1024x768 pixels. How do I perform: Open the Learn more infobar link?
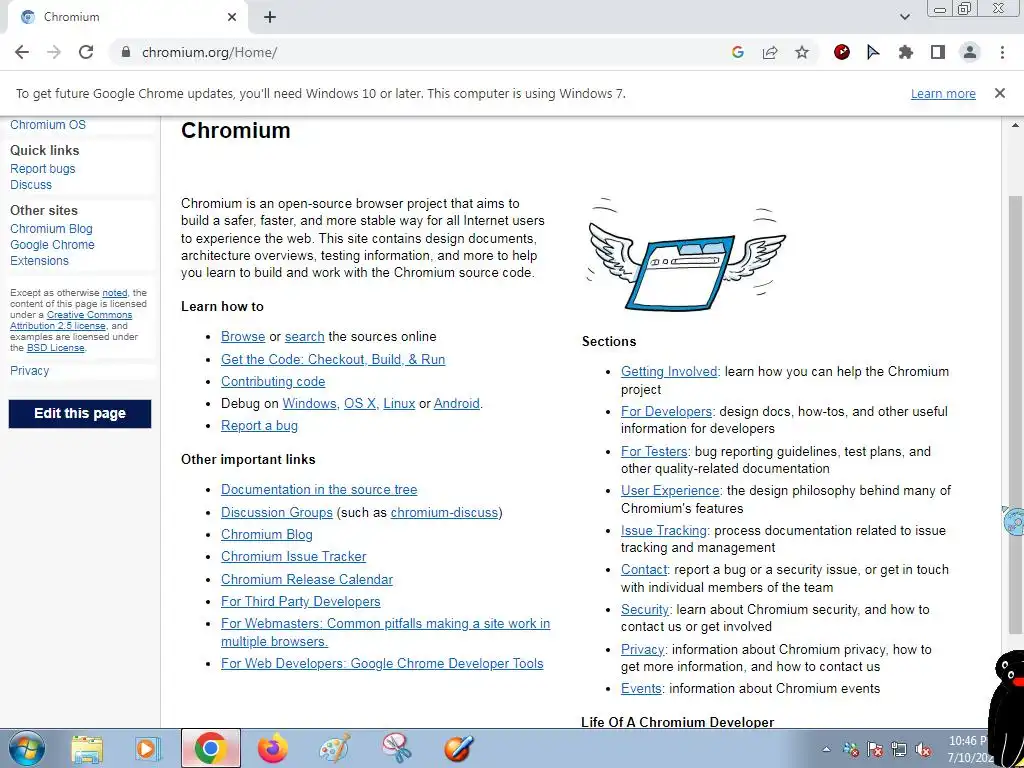[x=943, y=94]
